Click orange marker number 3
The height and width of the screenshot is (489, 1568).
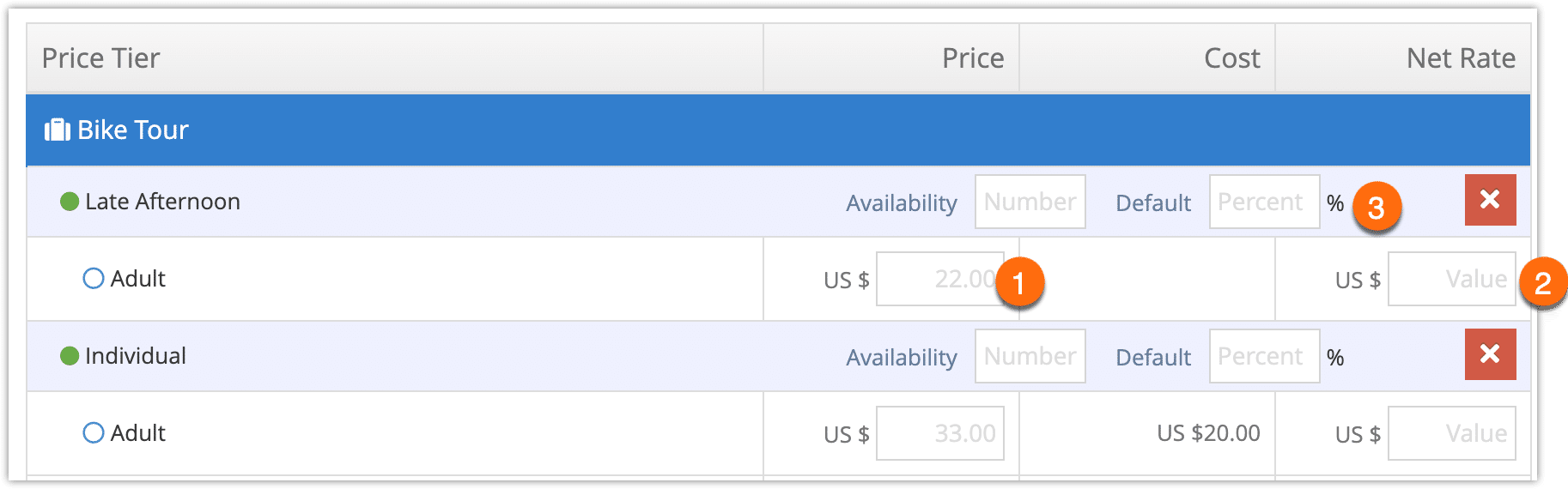click(1377, 207)
